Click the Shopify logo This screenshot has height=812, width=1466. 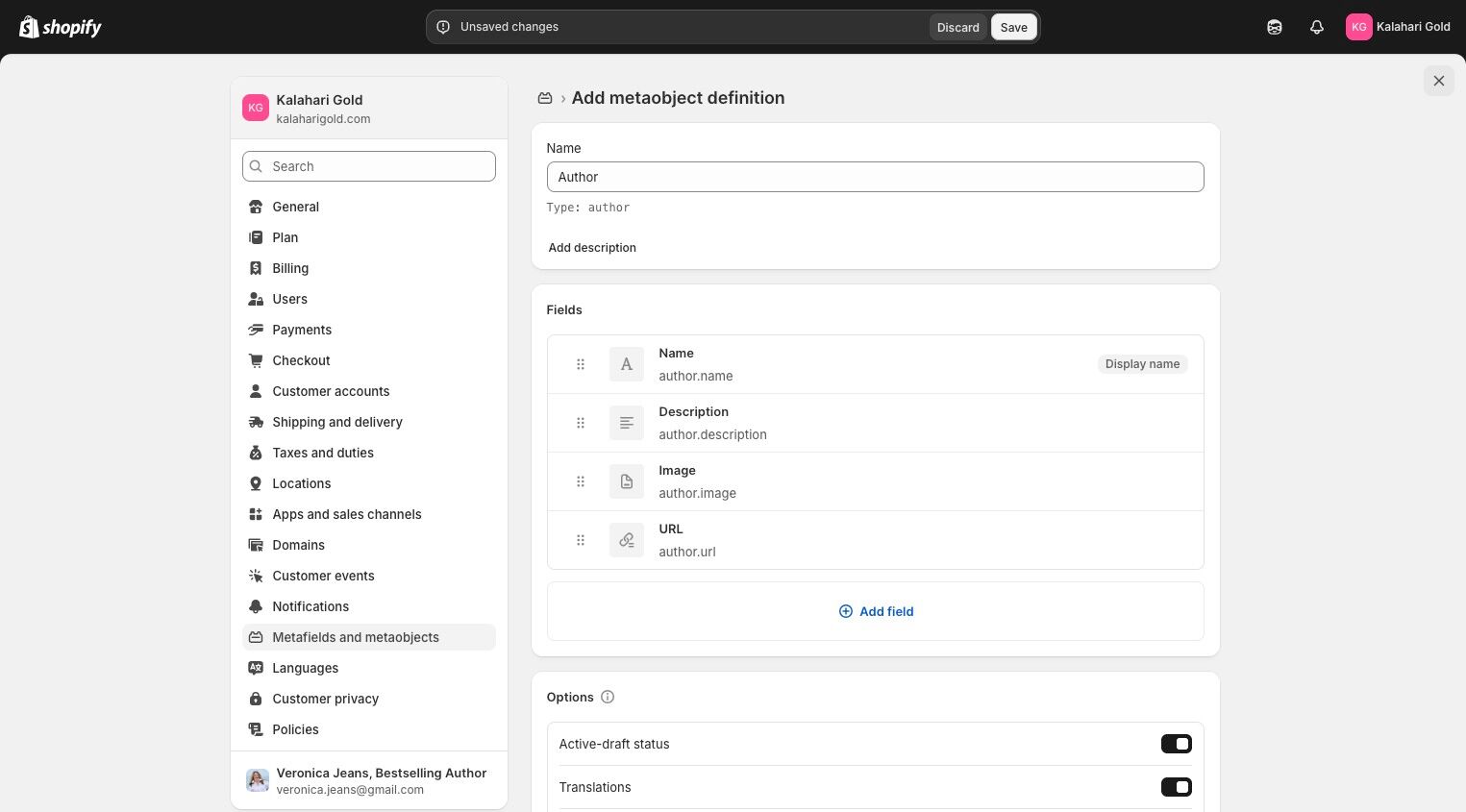click(x=61, y=27)
